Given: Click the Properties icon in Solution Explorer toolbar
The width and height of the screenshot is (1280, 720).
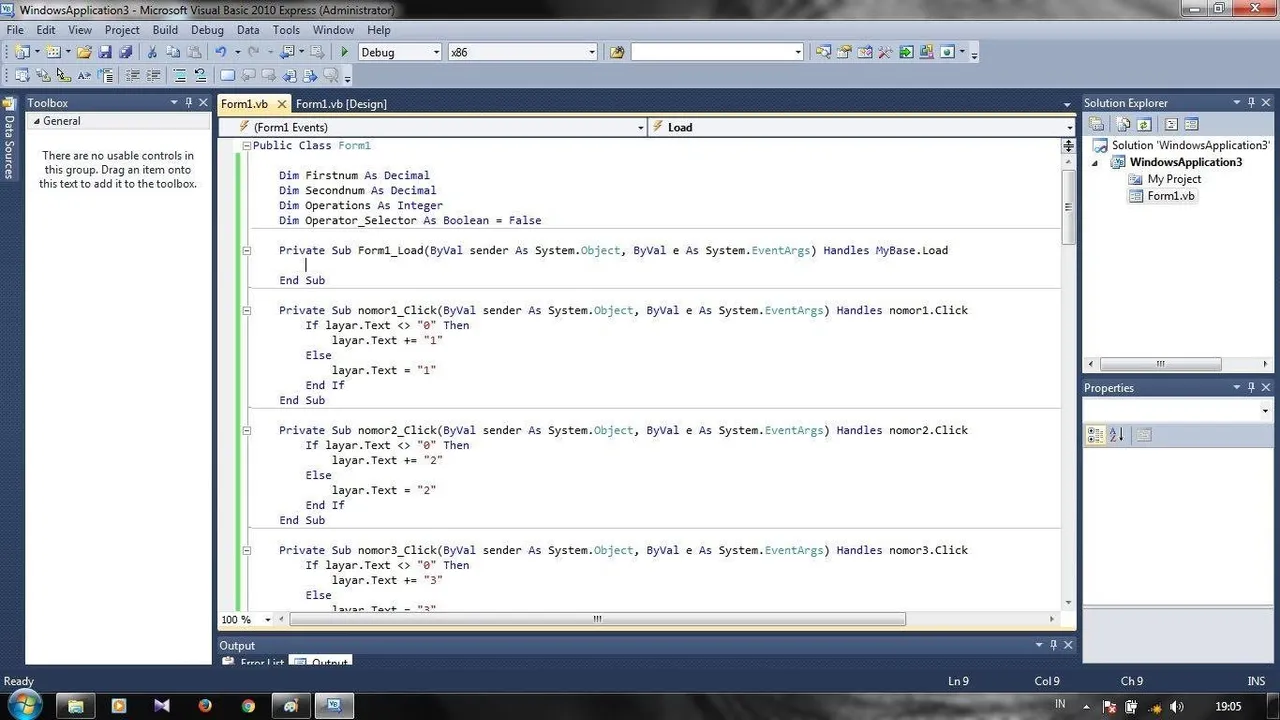Looking at the screenshot, I should tap(1097, 125).
